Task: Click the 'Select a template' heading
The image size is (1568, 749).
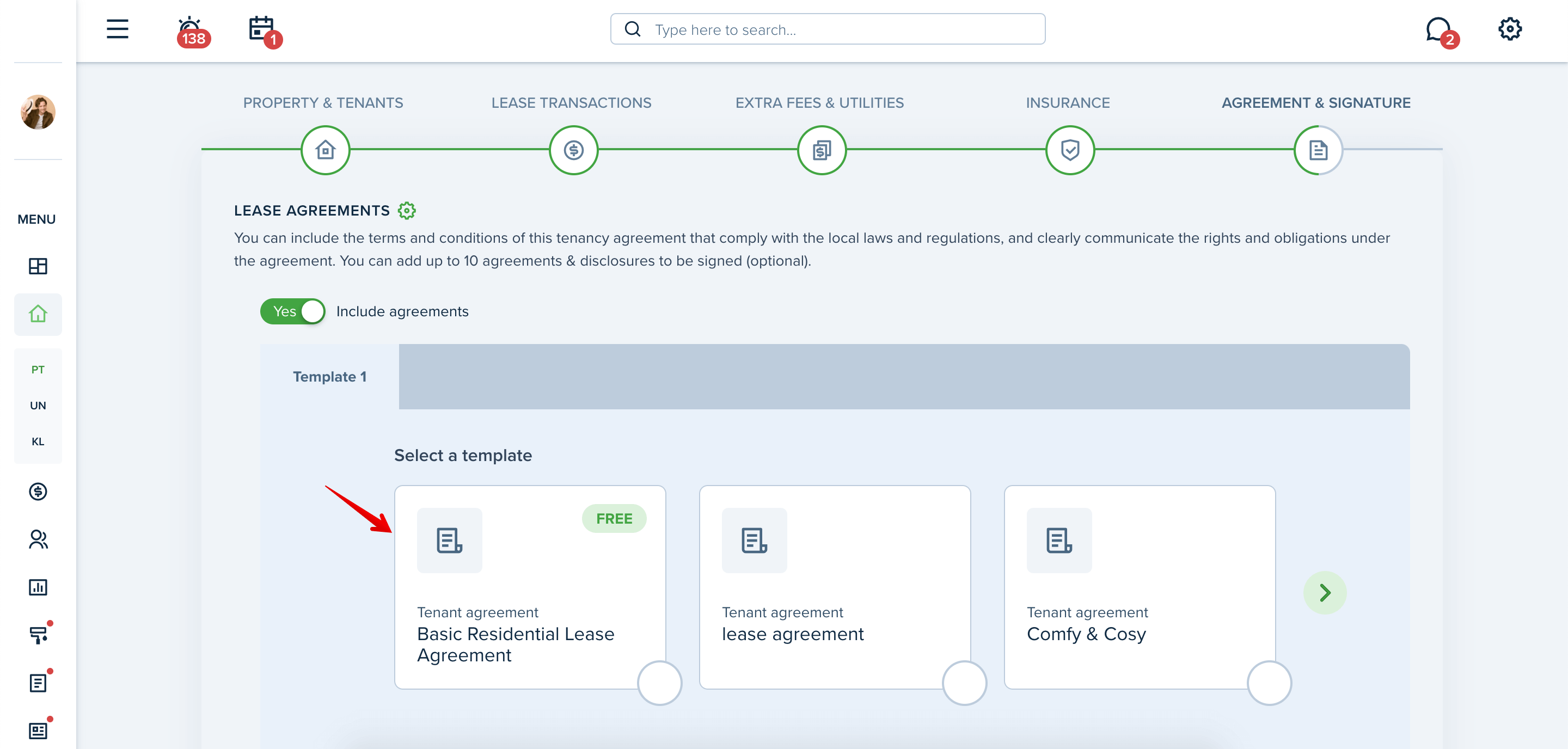Action: tap(463, 456)
